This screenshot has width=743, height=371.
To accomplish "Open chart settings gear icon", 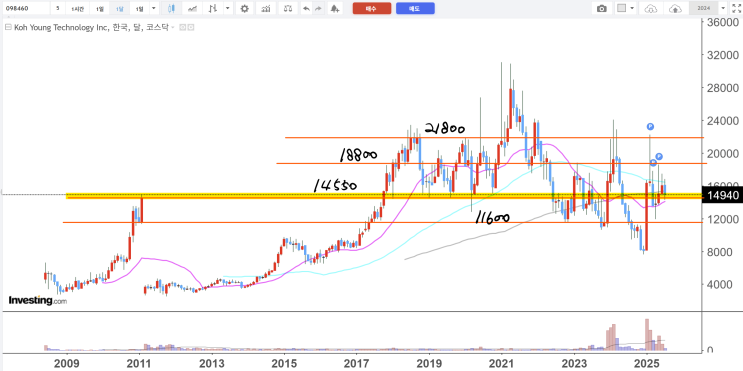I will [x=245, y=8].
